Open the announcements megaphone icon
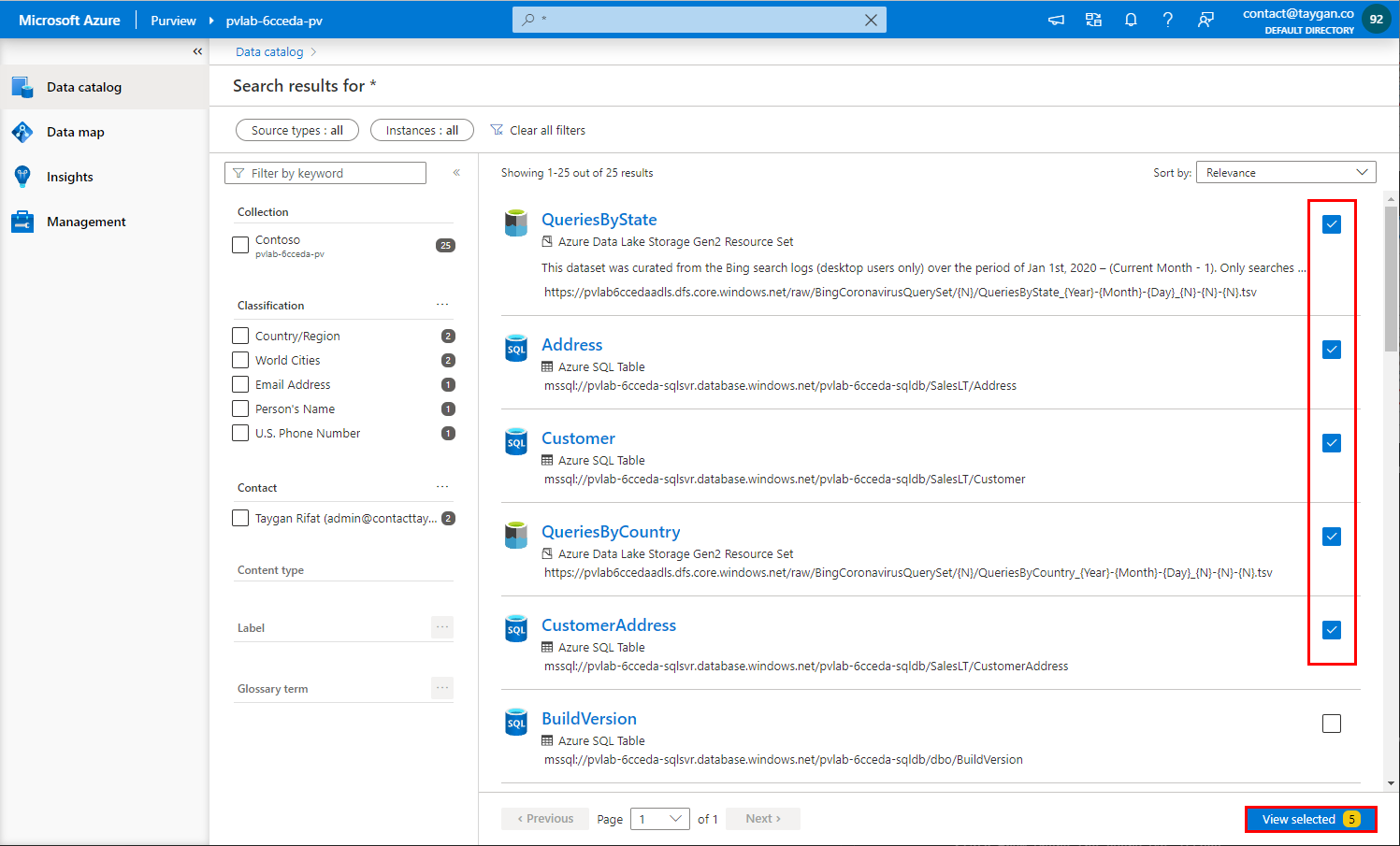 tap(1056, 20)
